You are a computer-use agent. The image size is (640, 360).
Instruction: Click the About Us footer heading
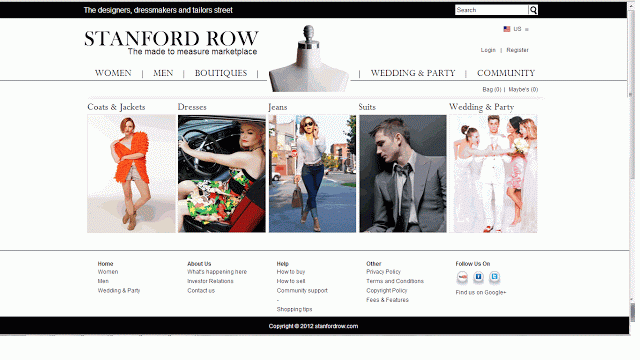click(199, 264)
